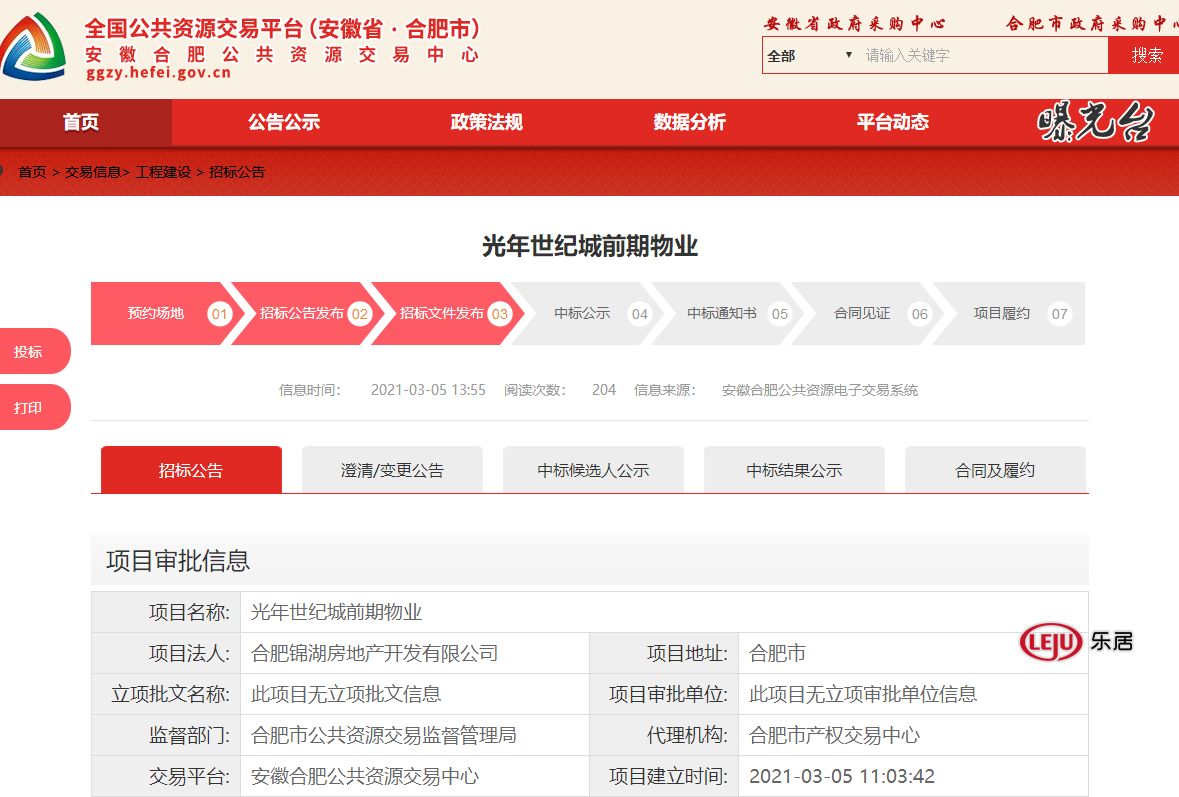
Task: Select step 03 招标文件发布
Action: pyautogui.click(x=449, y=314)
